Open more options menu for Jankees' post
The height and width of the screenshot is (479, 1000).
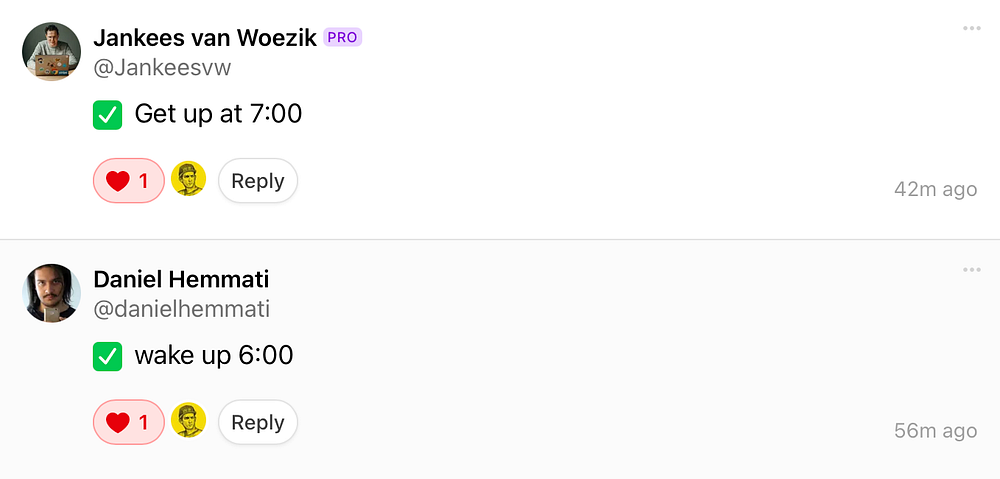pos(971,28)
